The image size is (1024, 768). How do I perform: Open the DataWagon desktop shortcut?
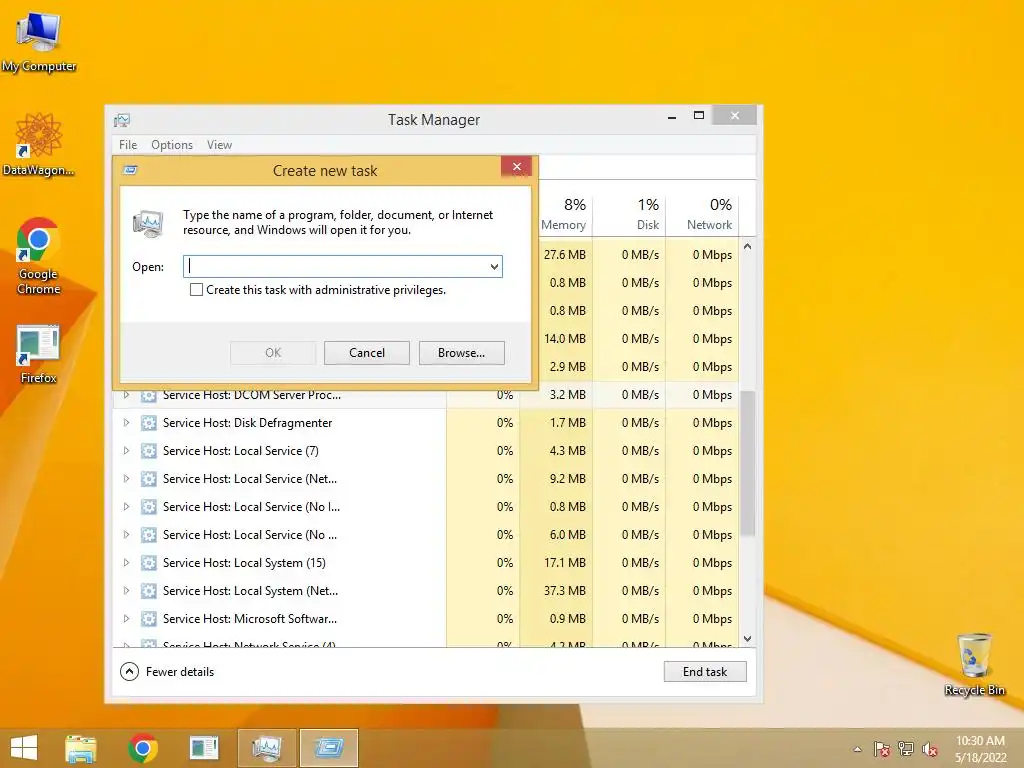(x=38, y=145)
